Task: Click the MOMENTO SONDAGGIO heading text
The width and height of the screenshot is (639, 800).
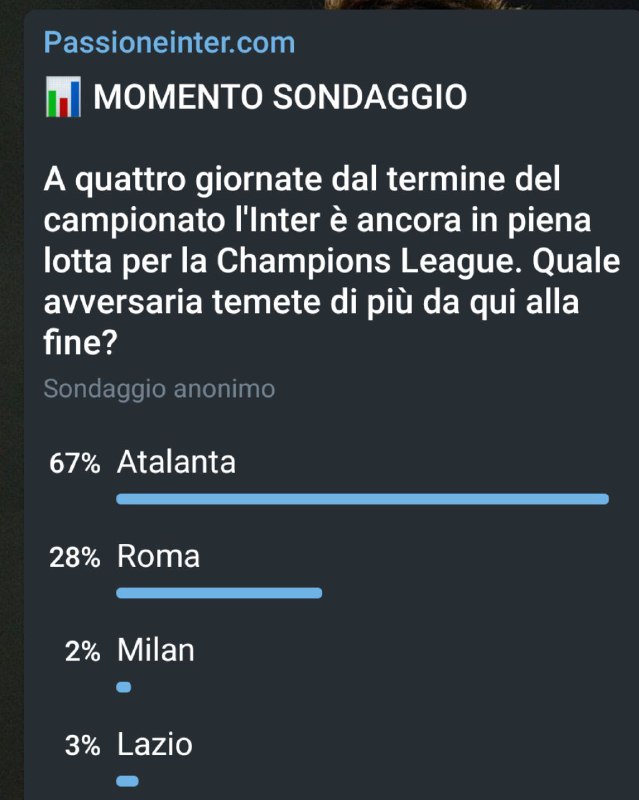Action: [x=279, y=98]
